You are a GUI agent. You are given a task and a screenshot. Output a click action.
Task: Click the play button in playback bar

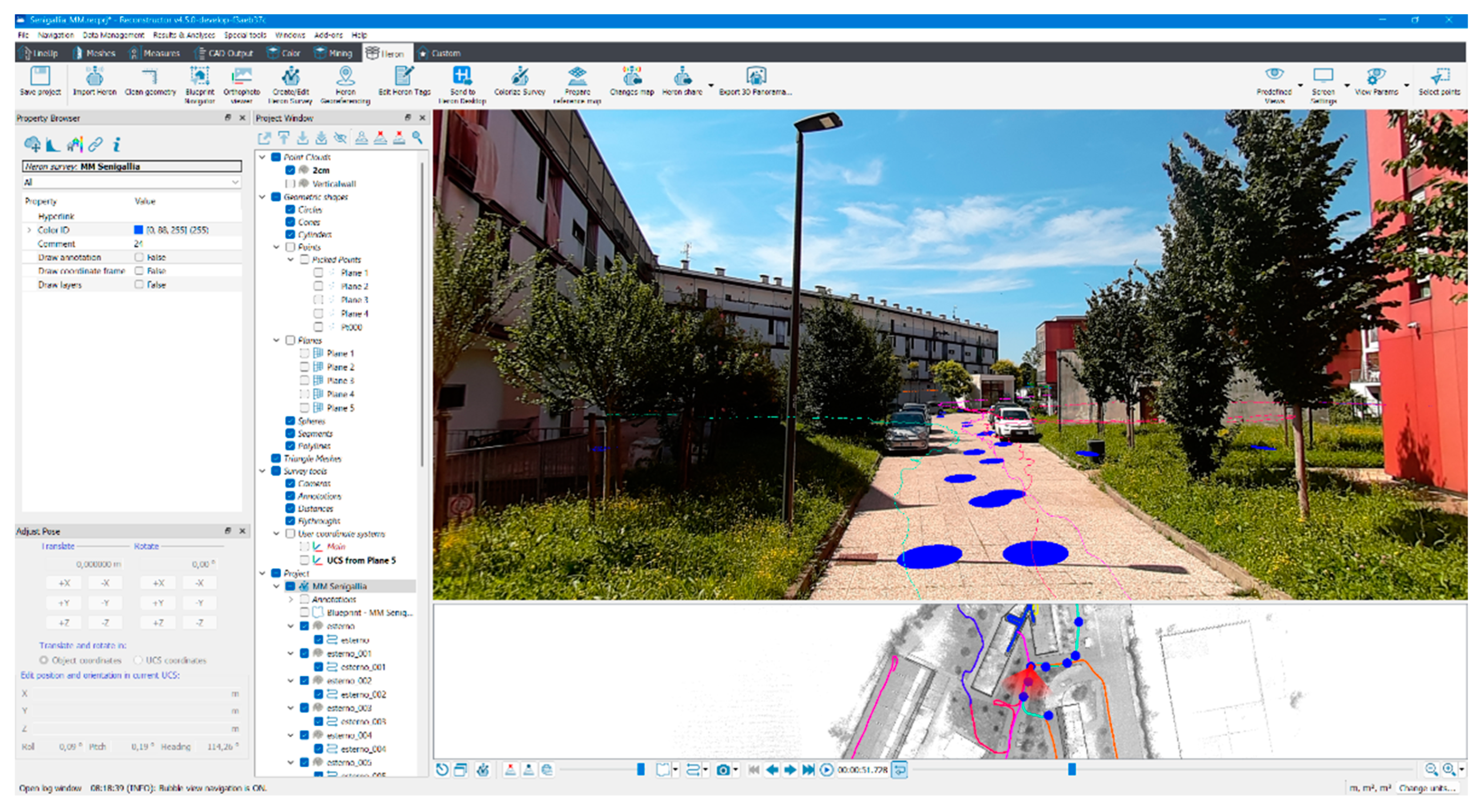[826, 770]
